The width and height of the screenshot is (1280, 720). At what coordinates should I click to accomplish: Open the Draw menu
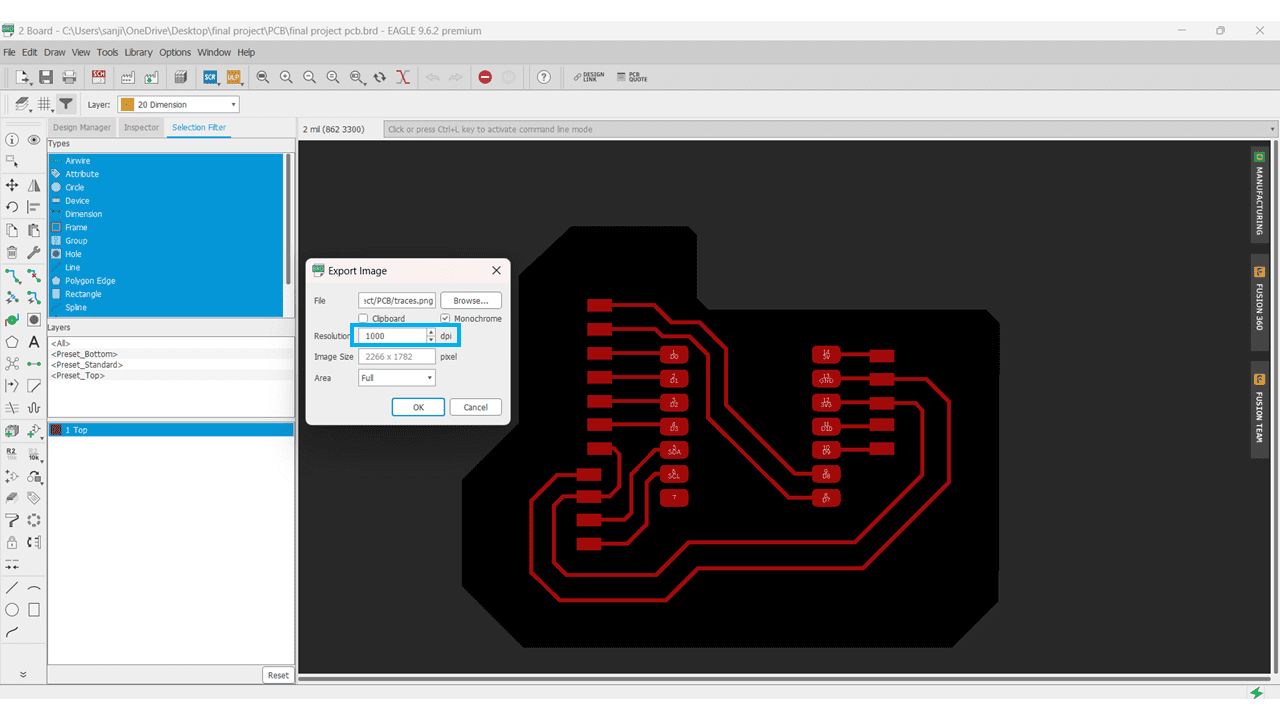click(54, 52)
